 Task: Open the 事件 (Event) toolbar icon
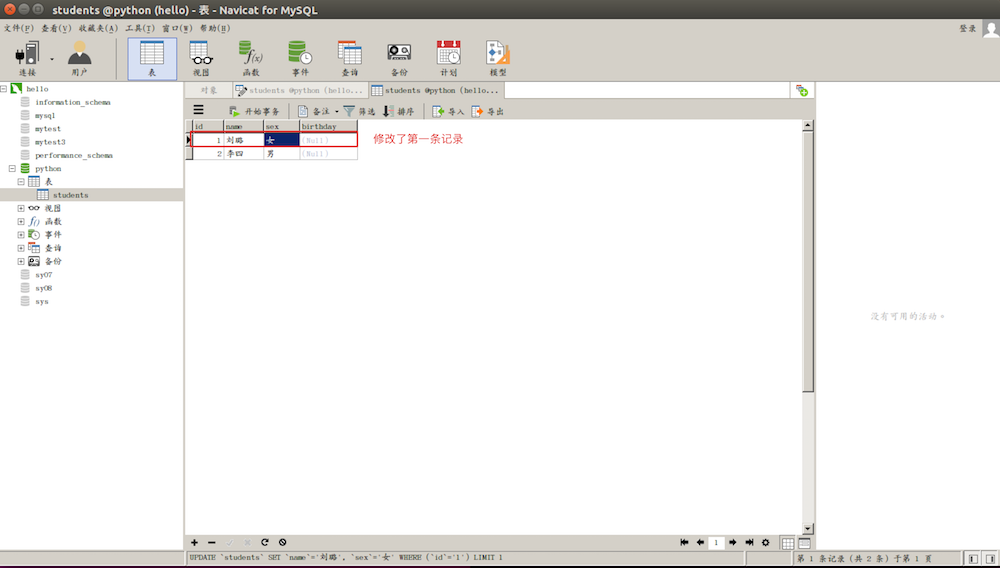300,58
